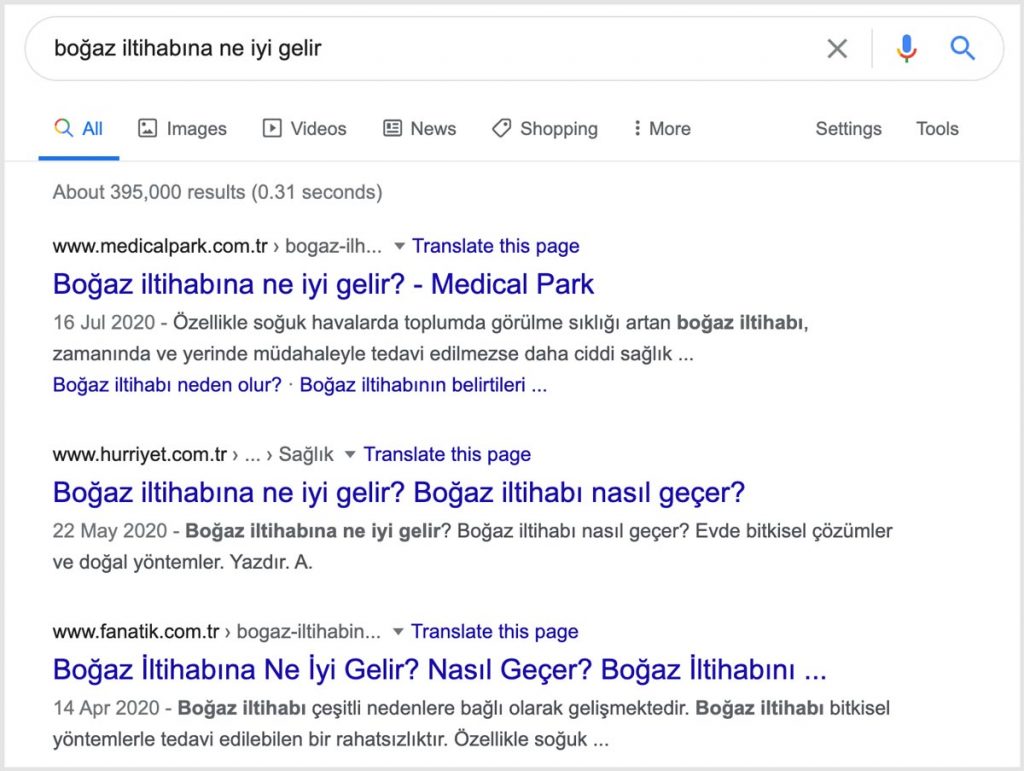Switch to the News tab
The width and height of the screenshot is (1024, 771).
433,129
